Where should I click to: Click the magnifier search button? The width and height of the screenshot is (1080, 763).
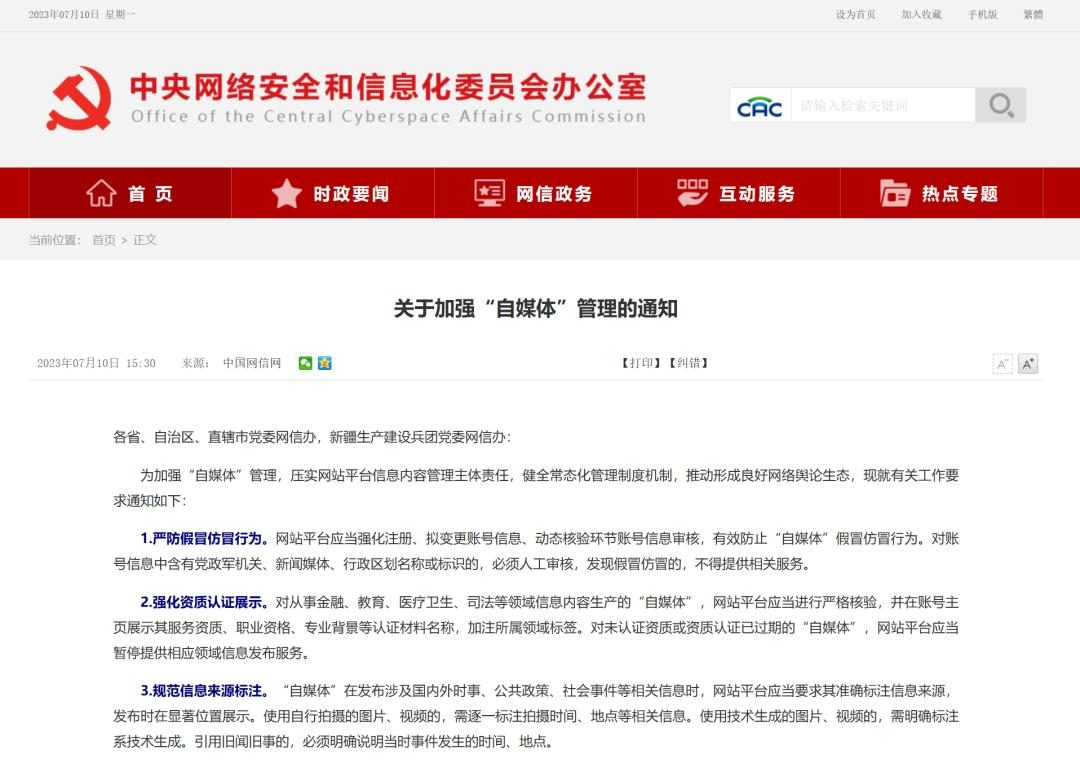tap(1000, 105)
